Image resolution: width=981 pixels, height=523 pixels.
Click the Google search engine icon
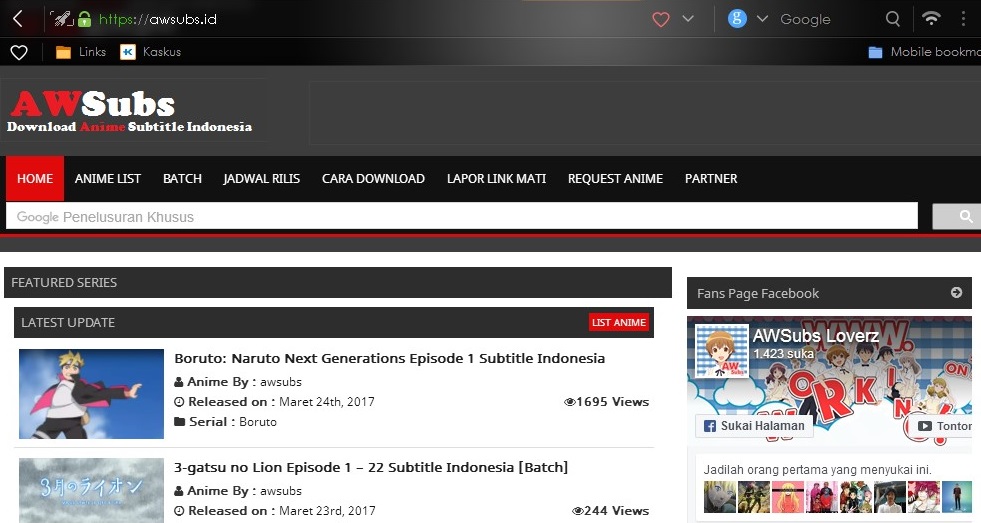coord(737,19)
